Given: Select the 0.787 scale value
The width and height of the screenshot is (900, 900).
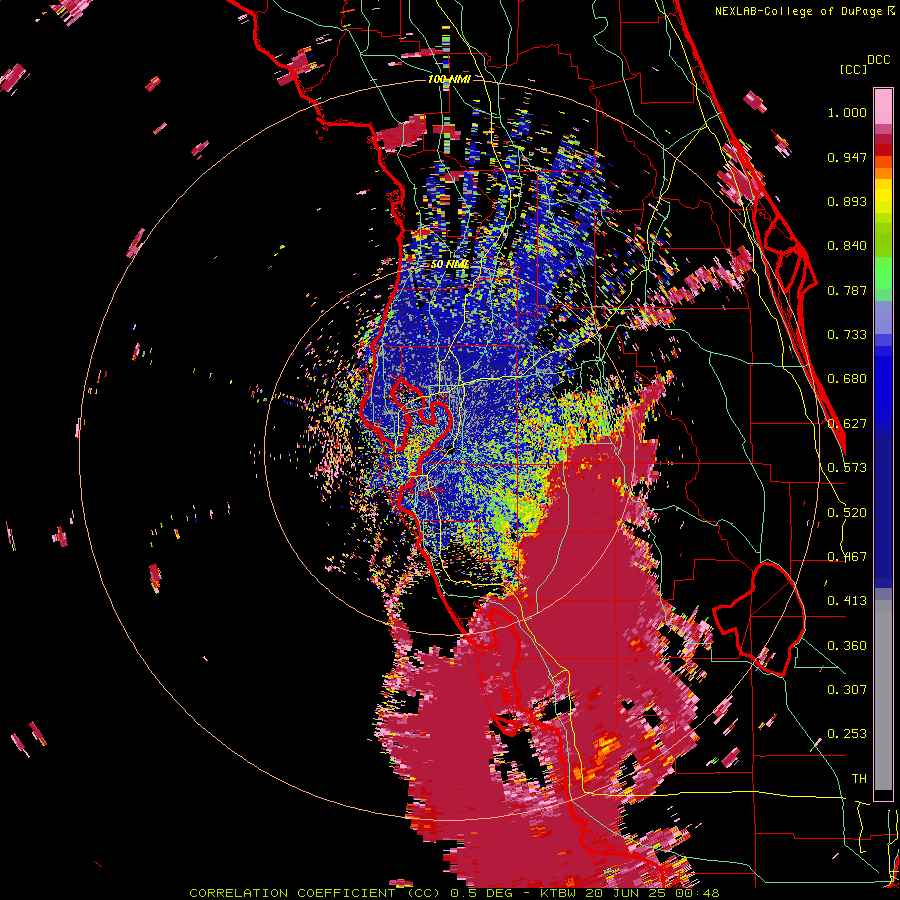Looking at the screenshot, I should [847, 290].
